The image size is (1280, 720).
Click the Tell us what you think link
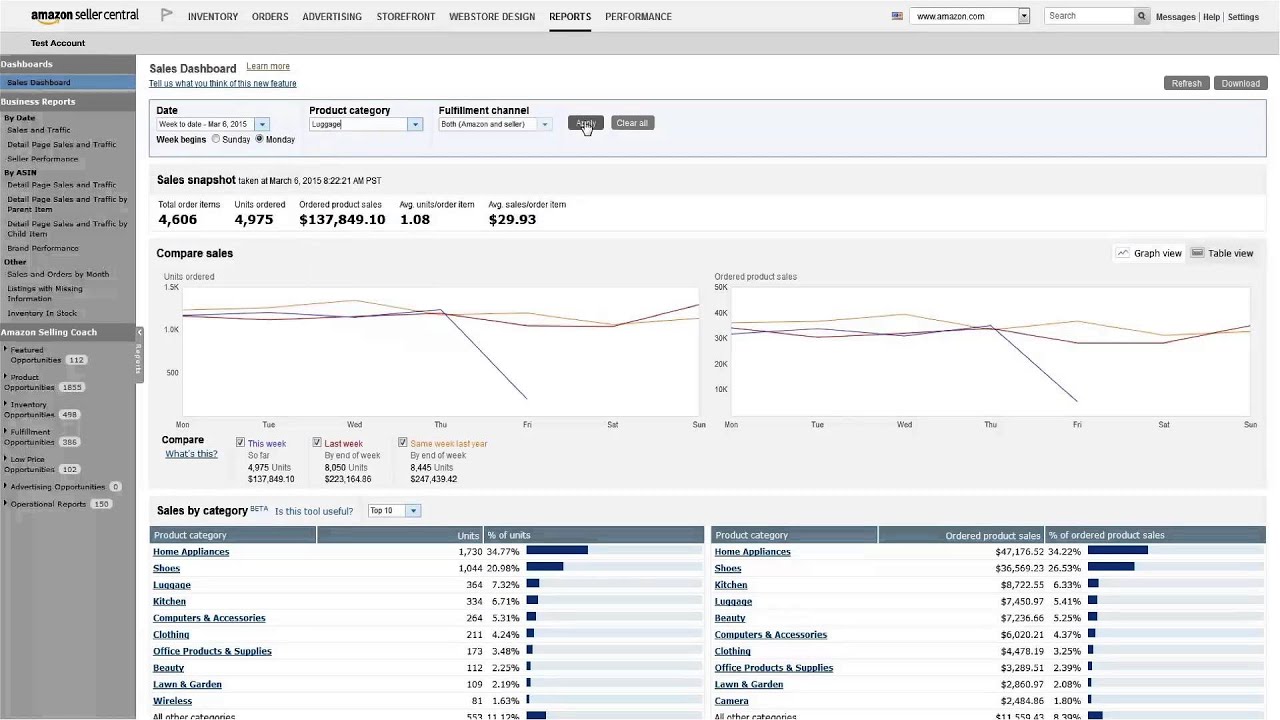click(223, 84)
